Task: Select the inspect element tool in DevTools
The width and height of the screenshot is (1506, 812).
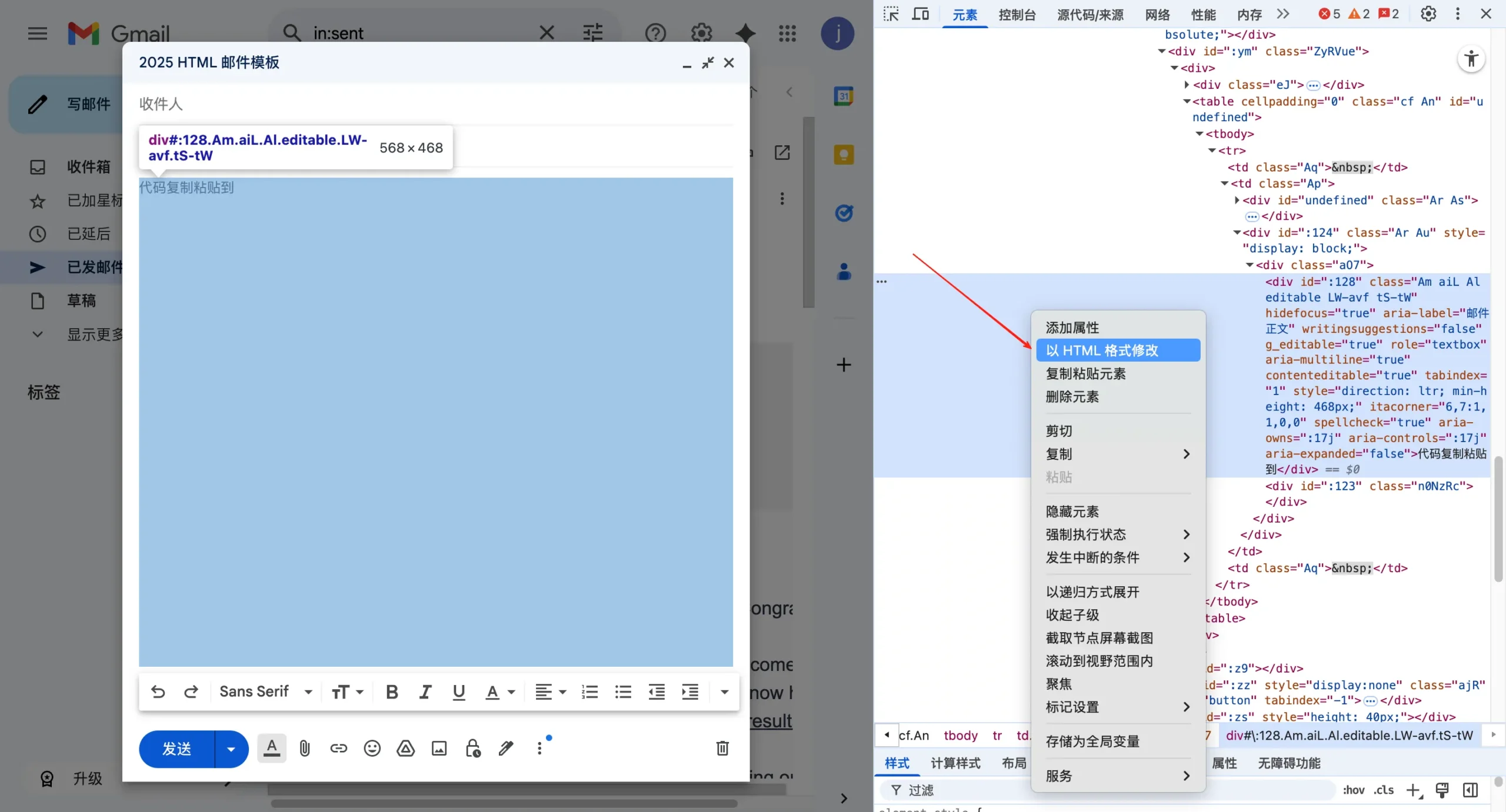Action: point(890,14)
